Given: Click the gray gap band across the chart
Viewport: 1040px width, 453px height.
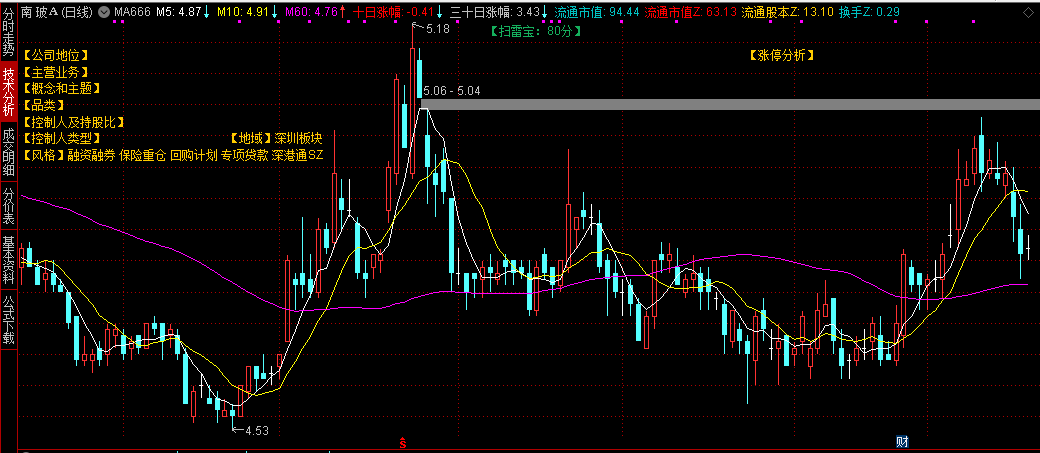Looking at the screenshot, I should tap(730, 104).
